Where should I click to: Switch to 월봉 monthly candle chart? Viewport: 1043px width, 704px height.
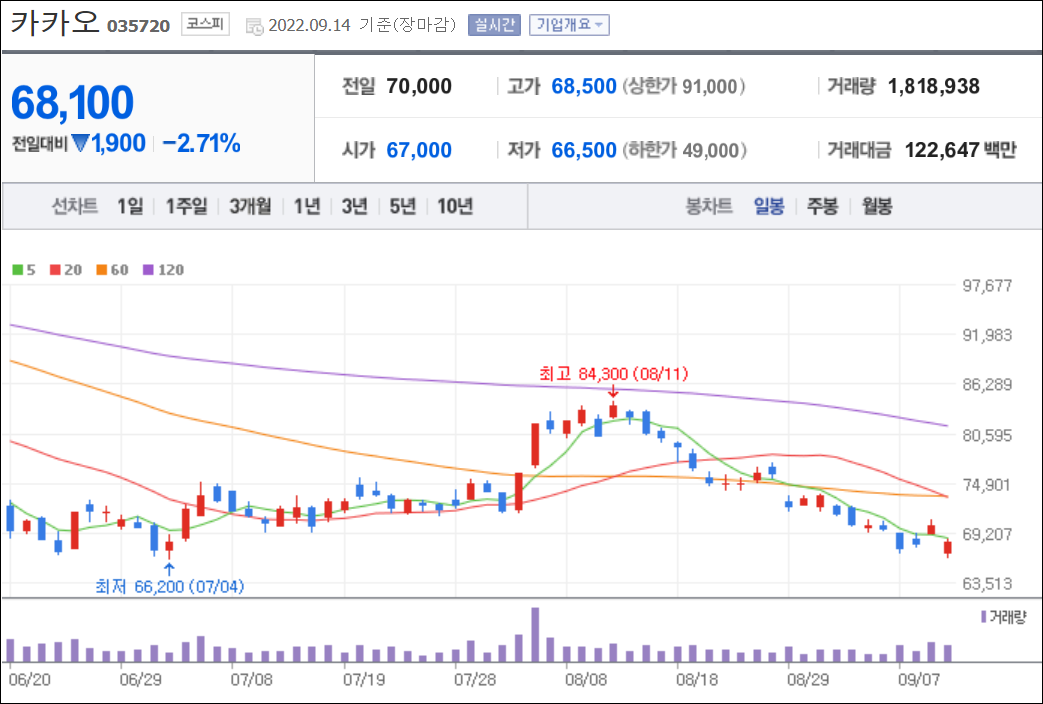tap(877, 206)
